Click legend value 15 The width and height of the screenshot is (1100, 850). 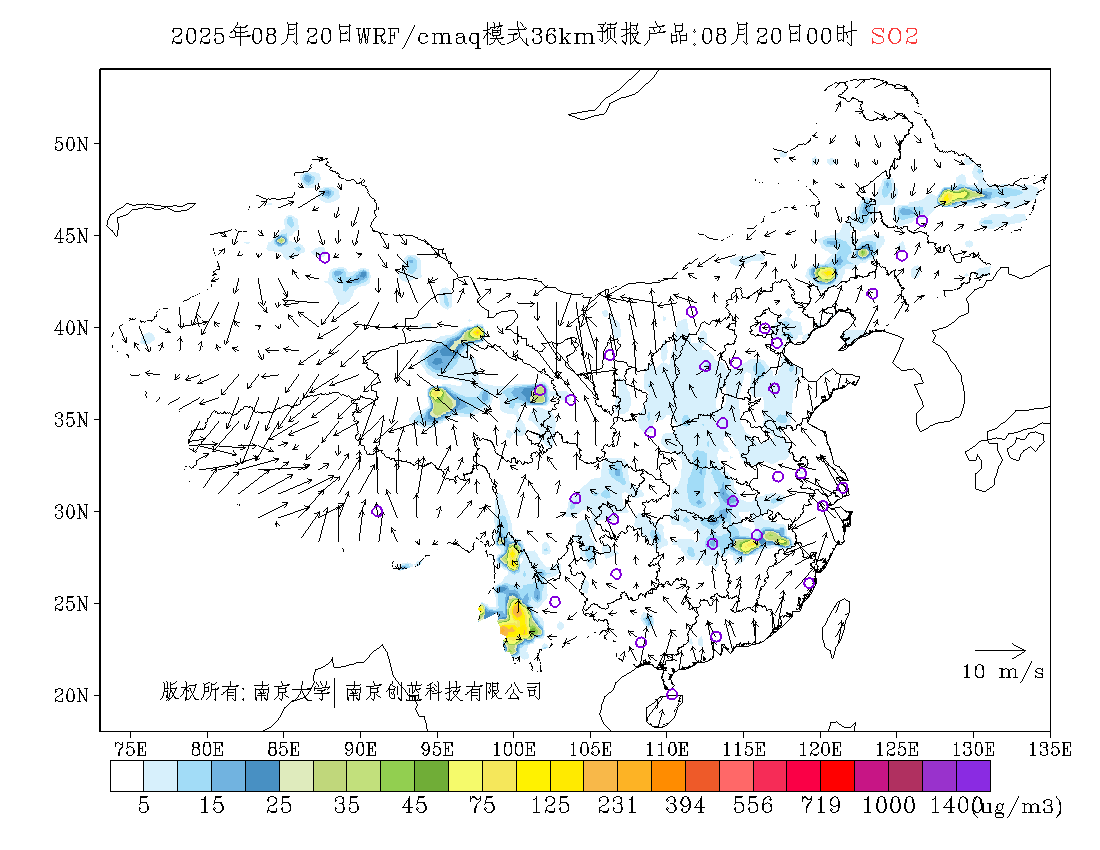click(211, 805)
